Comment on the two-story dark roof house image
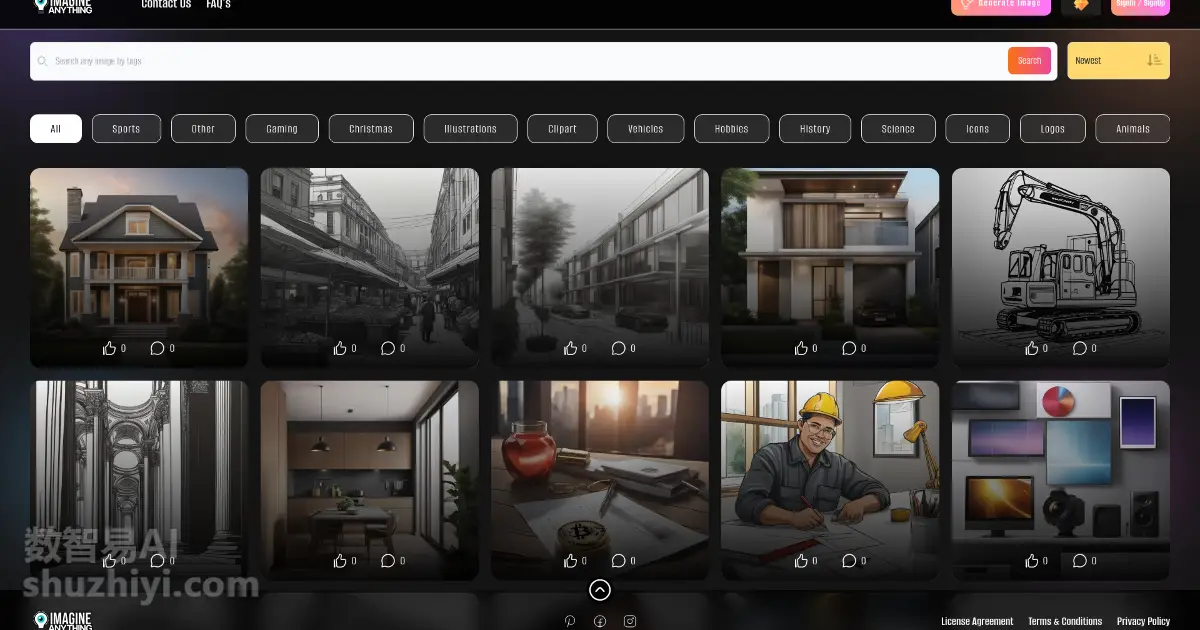1200x630 pixels. [157, 348]
